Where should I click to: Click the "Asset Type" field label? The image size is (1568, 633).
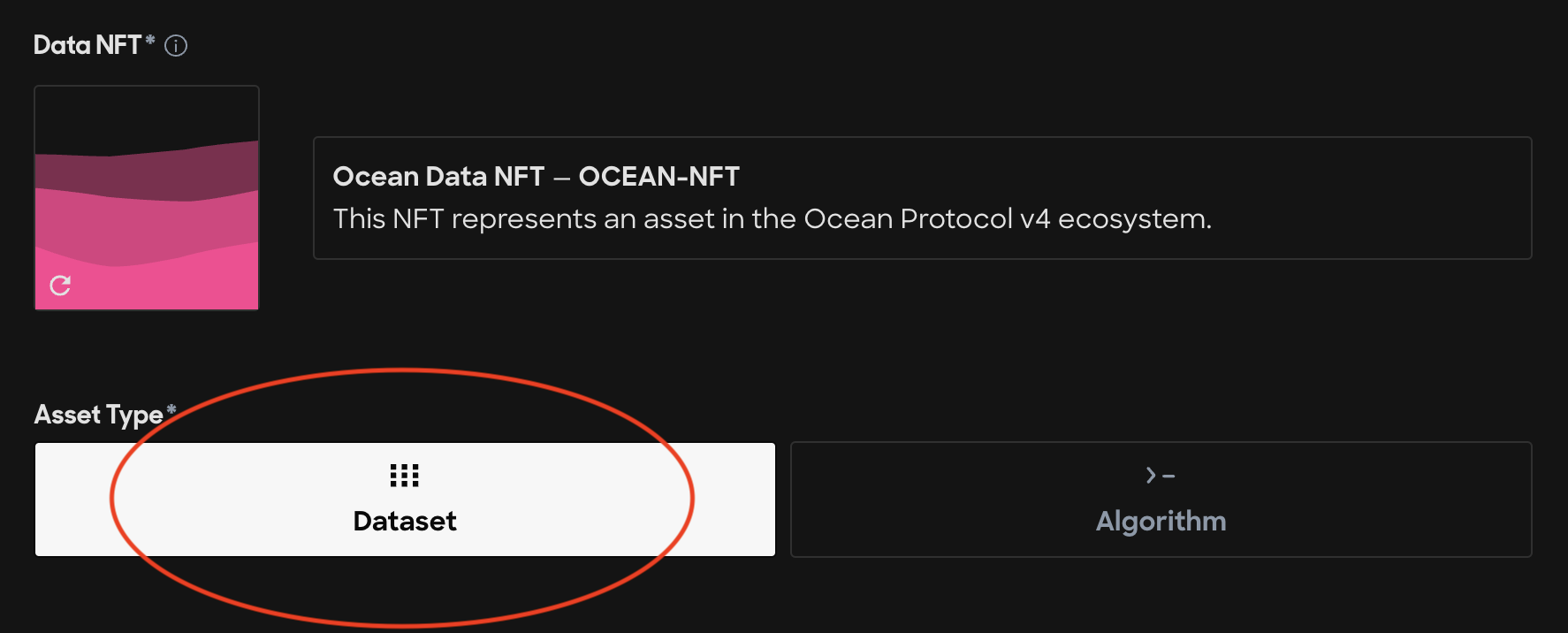(99, 415)
